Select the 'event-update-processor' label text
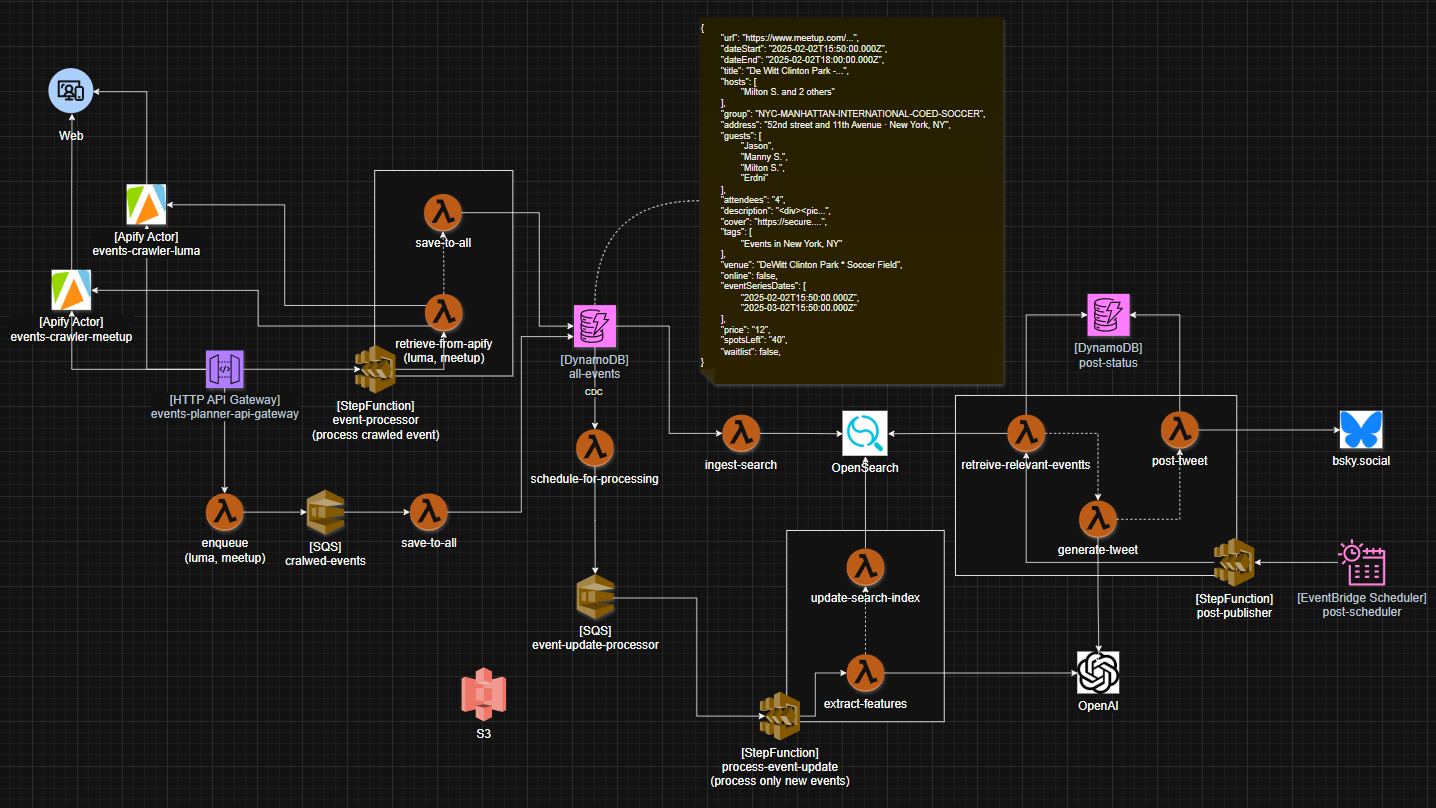The image size is (1436, 808). (x=595, y=645)
